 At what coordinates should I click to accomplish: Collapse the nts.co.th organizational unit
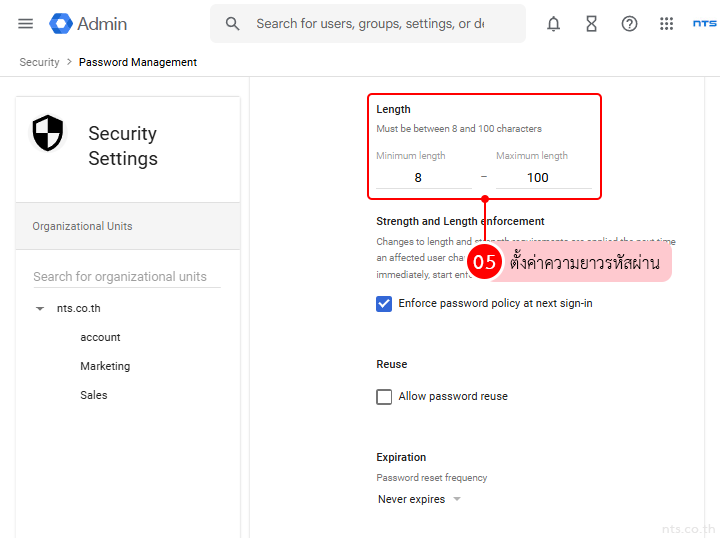(40, 309)
